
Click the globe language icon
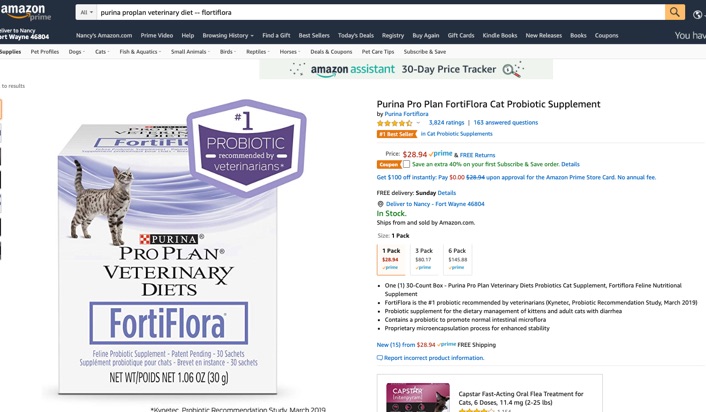697,15
